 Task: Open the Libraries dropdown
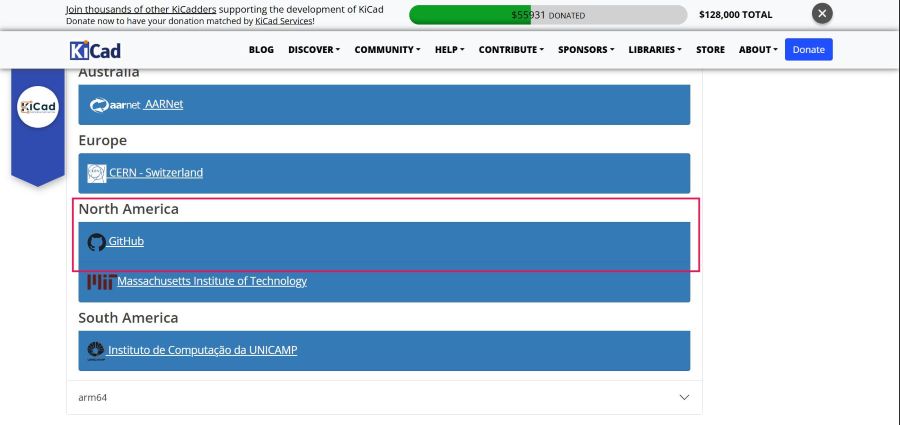click(655, 50)
